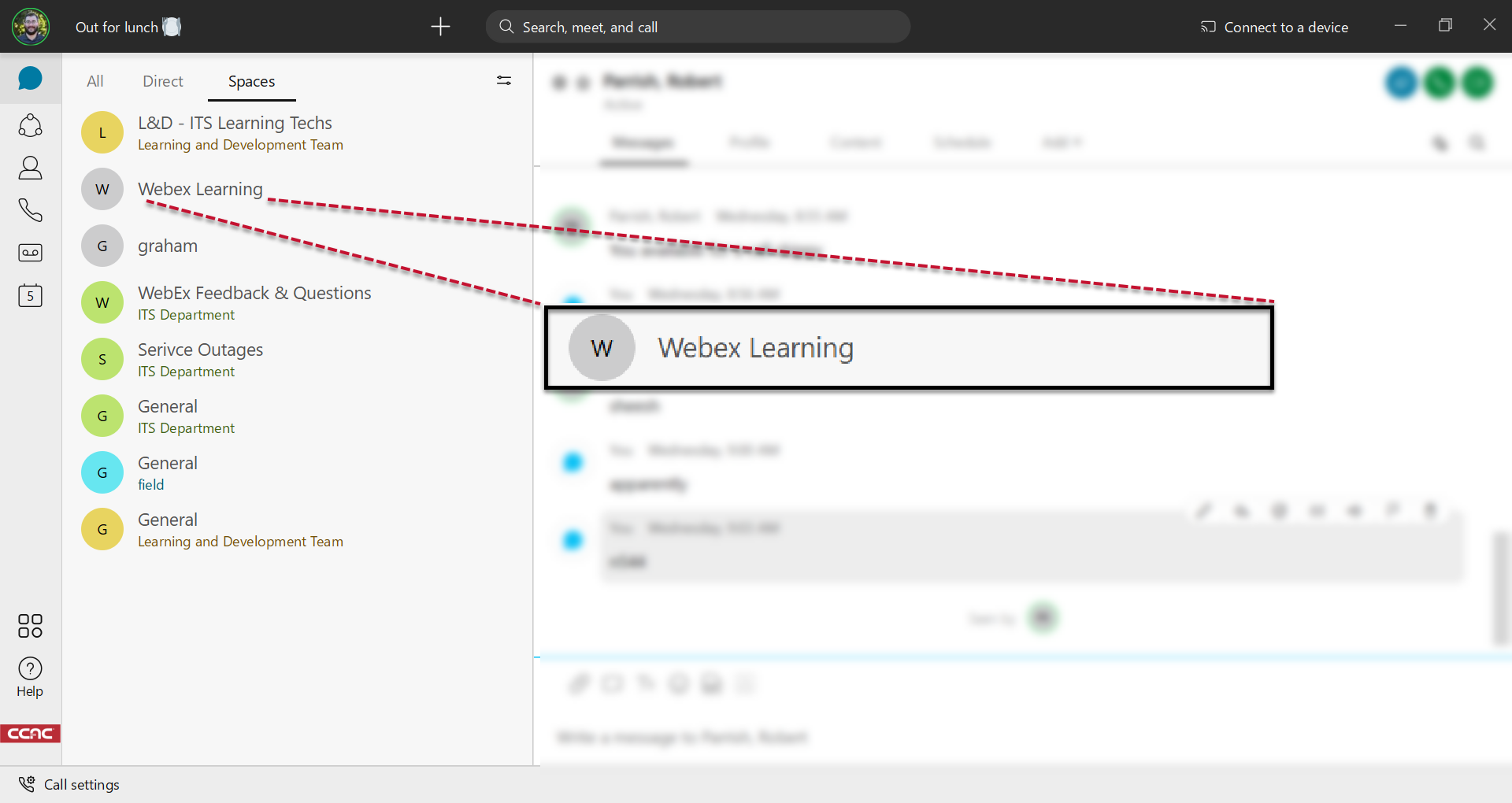The width and height of the screenshot is (1512, 803).
Task: Switch to the Direct tab
Action: coord(163,81)
